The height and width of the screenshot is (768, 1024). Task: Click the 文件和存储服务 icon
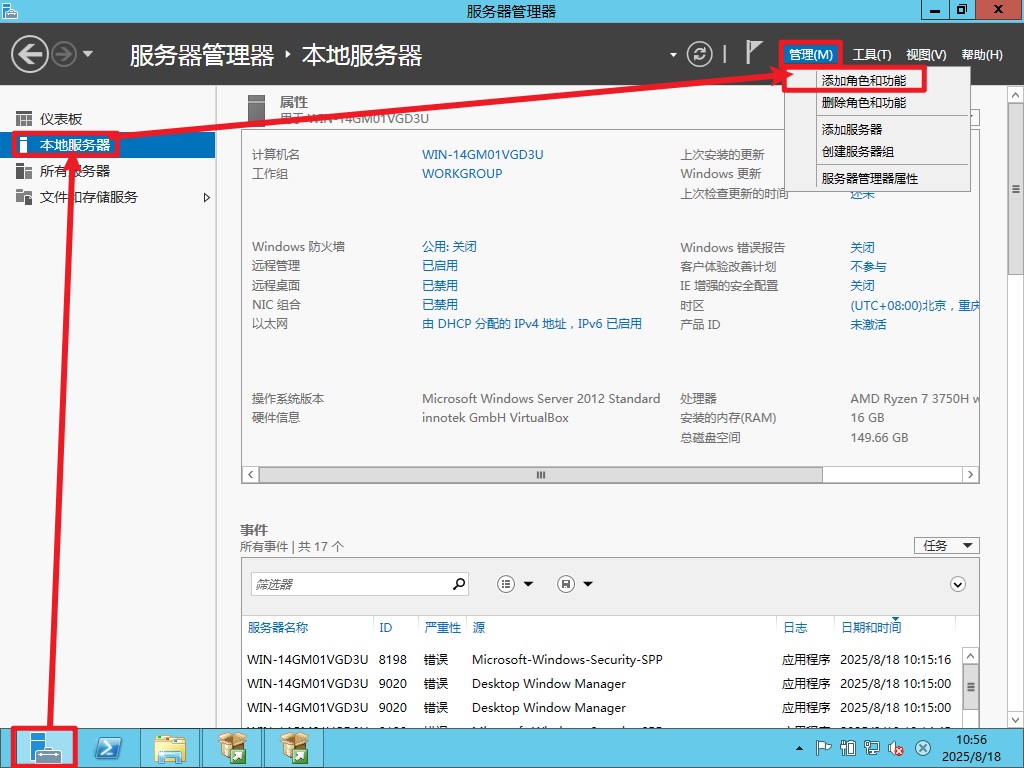(x=24, y=197)
